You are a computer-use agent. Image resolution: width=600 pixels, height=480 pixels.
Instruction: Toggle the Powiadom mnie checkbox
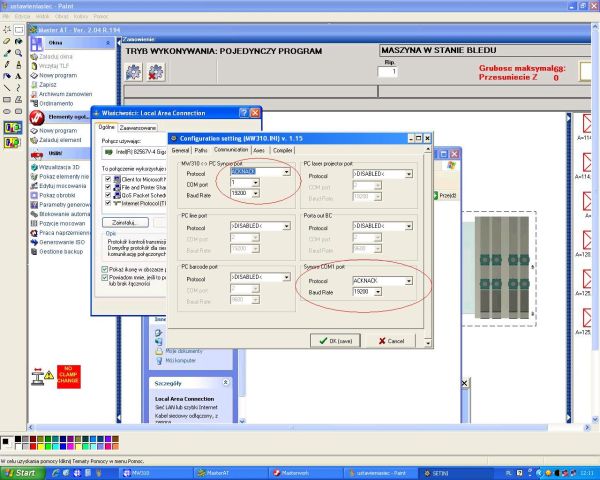(x=104, y=278)
